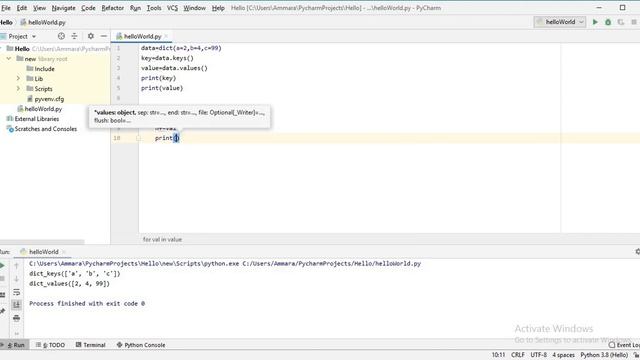The height and width of the screenshot is (360, 640).
Task: Rerun helloWorld in the Run panel
Action: coord(2,266)
